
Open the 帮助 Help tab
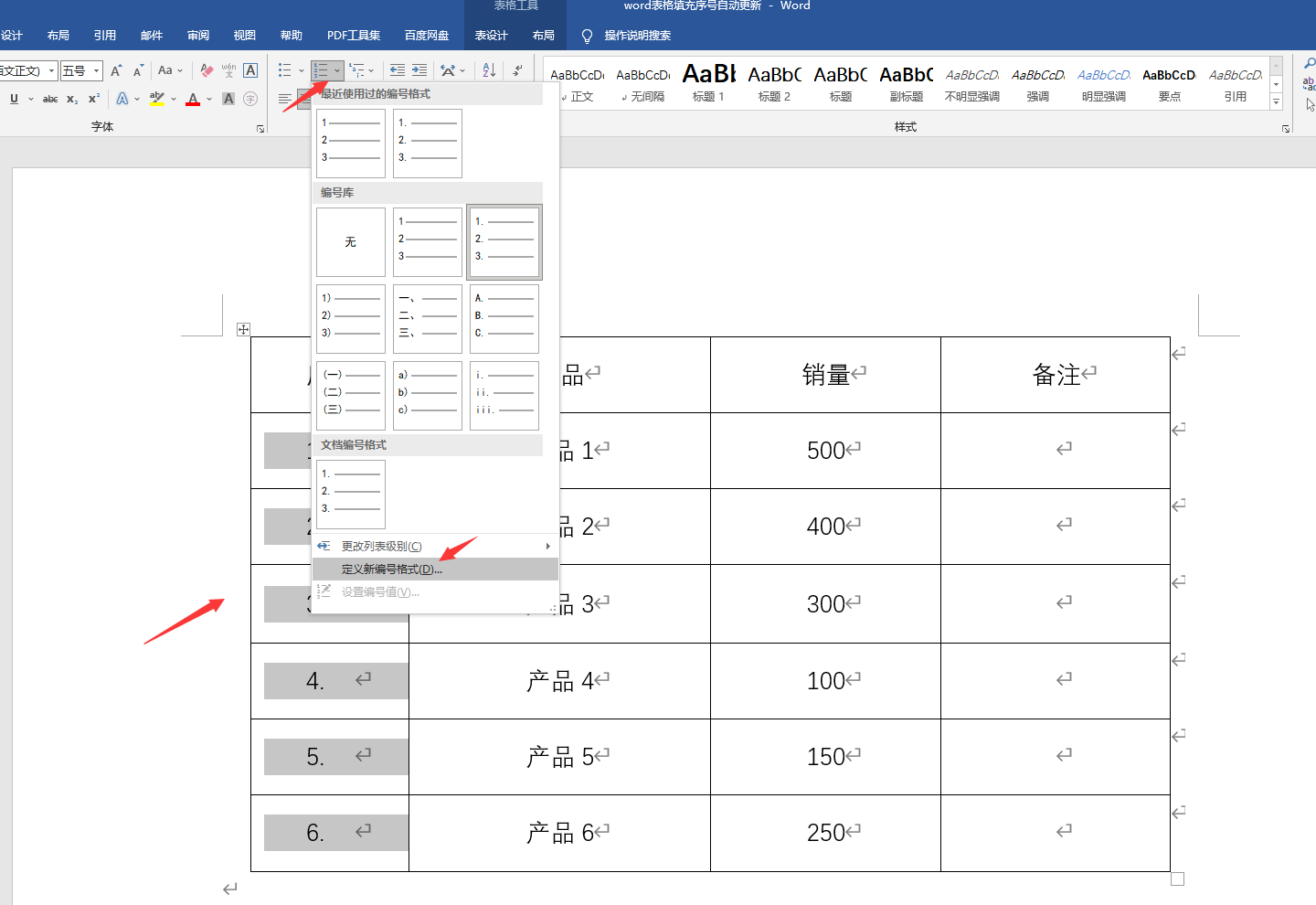(x=292, y=36)
